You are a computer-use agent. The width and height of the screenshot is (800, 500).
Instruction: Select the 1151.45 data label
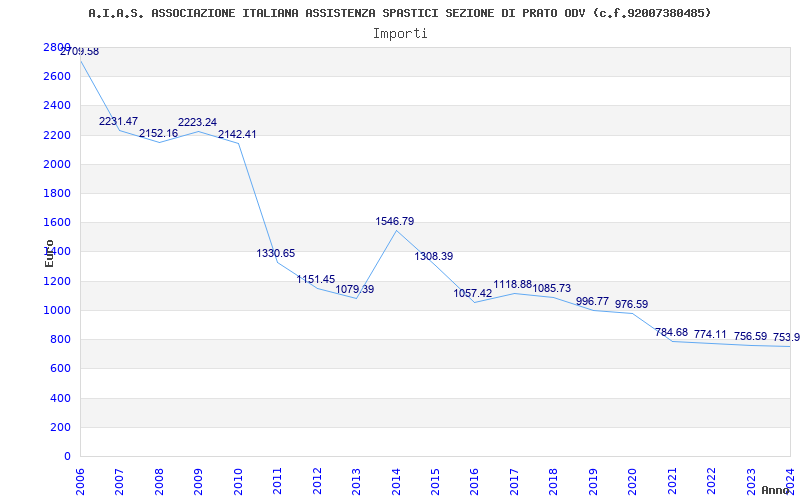(316, 279)
